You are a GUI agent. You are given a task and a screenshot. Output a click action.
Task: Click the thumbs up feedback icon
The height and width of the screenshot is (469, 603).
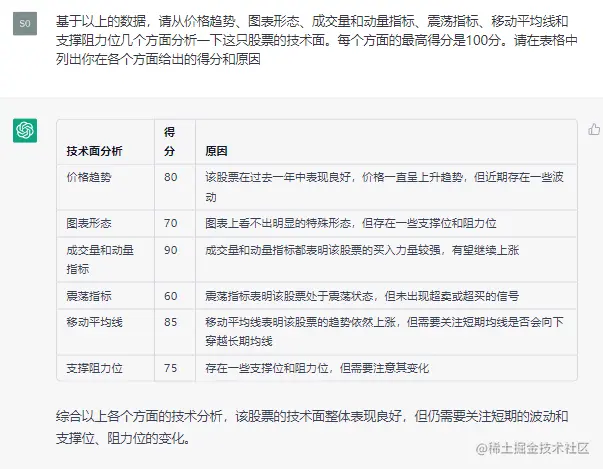(594, 129)
